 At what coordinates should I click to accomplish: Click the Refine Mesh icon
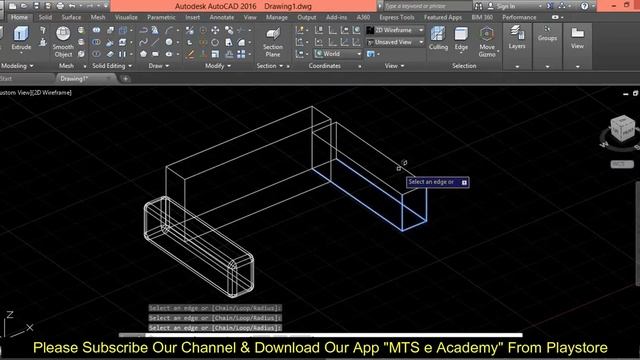point(82,54)
